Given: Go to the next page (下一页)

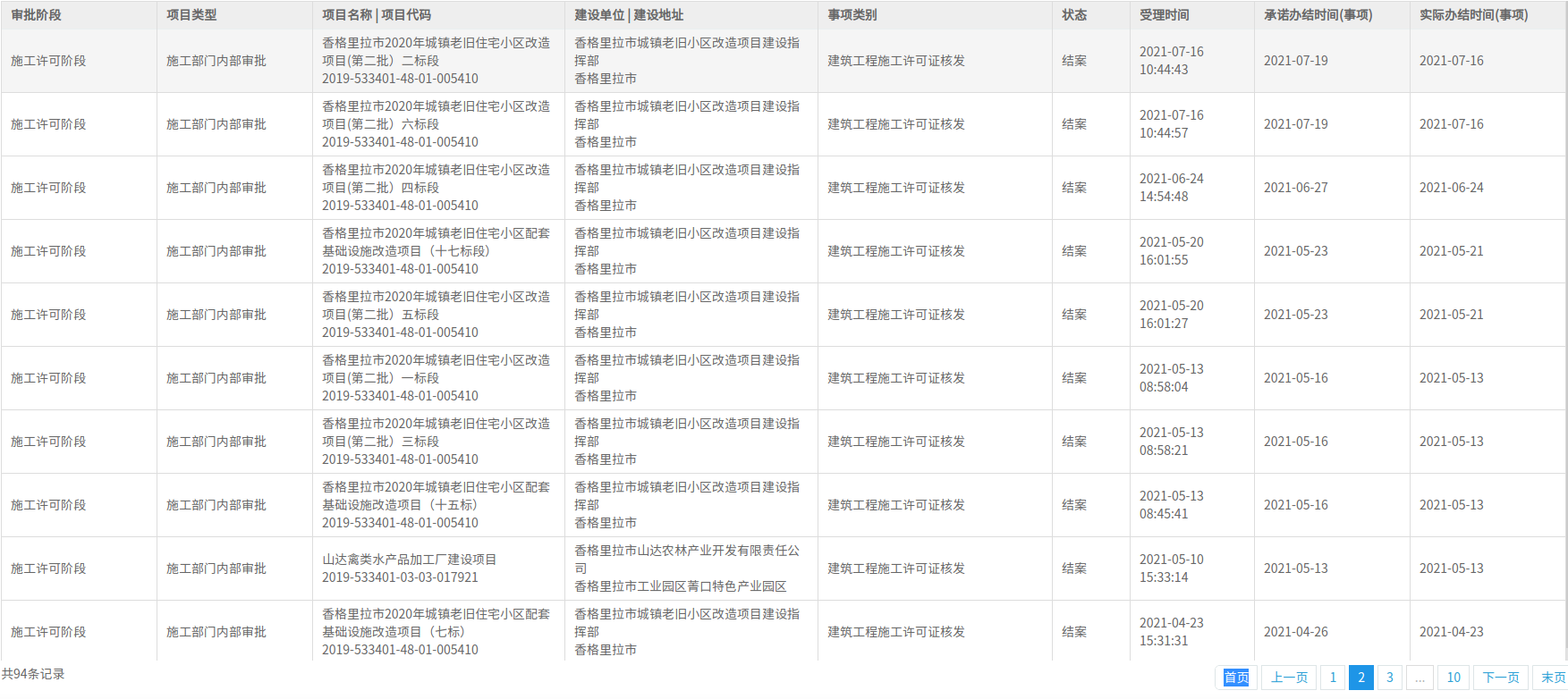Looking at the screenshot, I should point(1500,678).
